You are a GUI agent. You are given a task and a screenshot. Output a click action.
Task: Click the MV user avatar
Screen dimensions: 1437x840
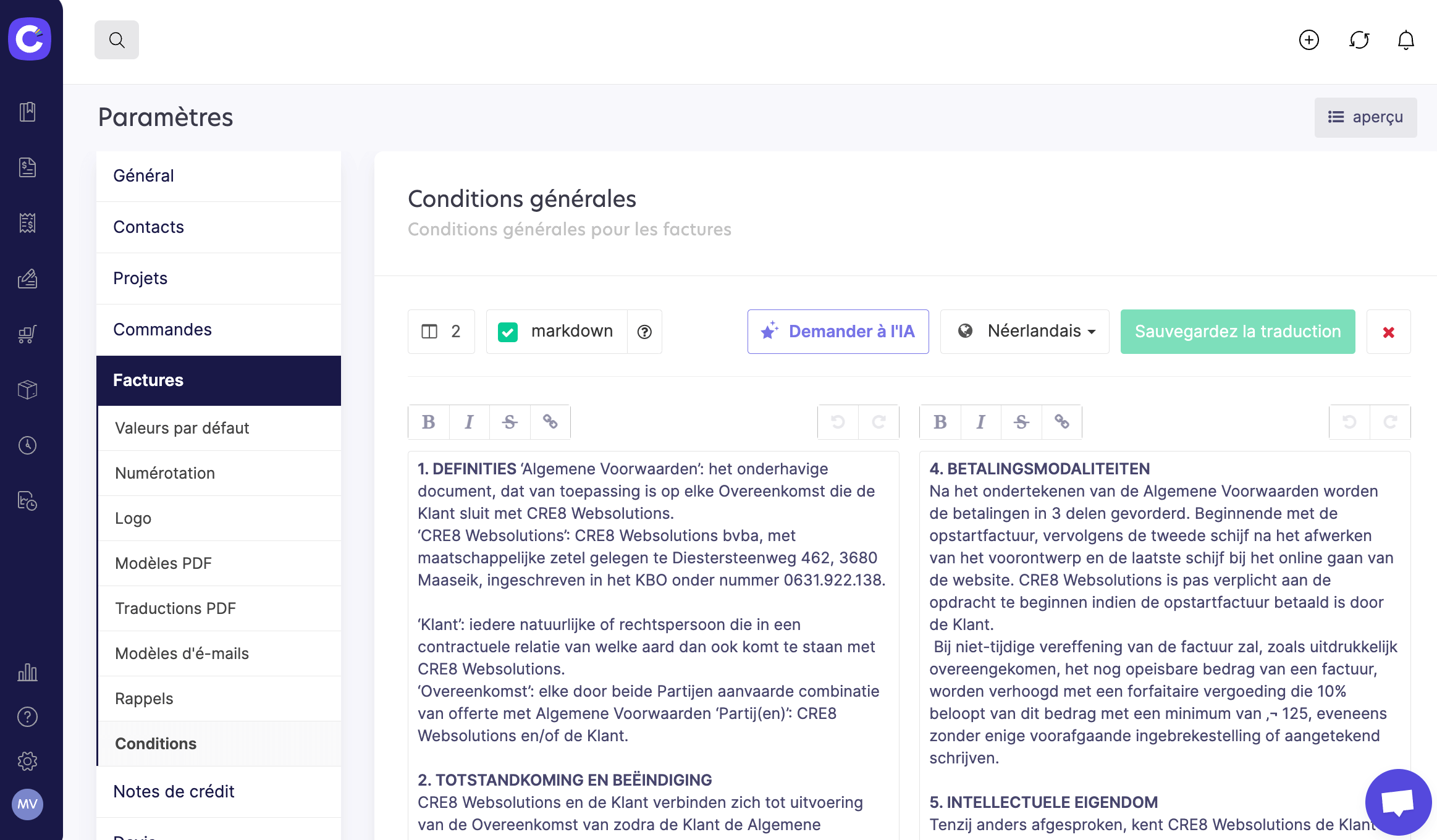pos(28,804)
